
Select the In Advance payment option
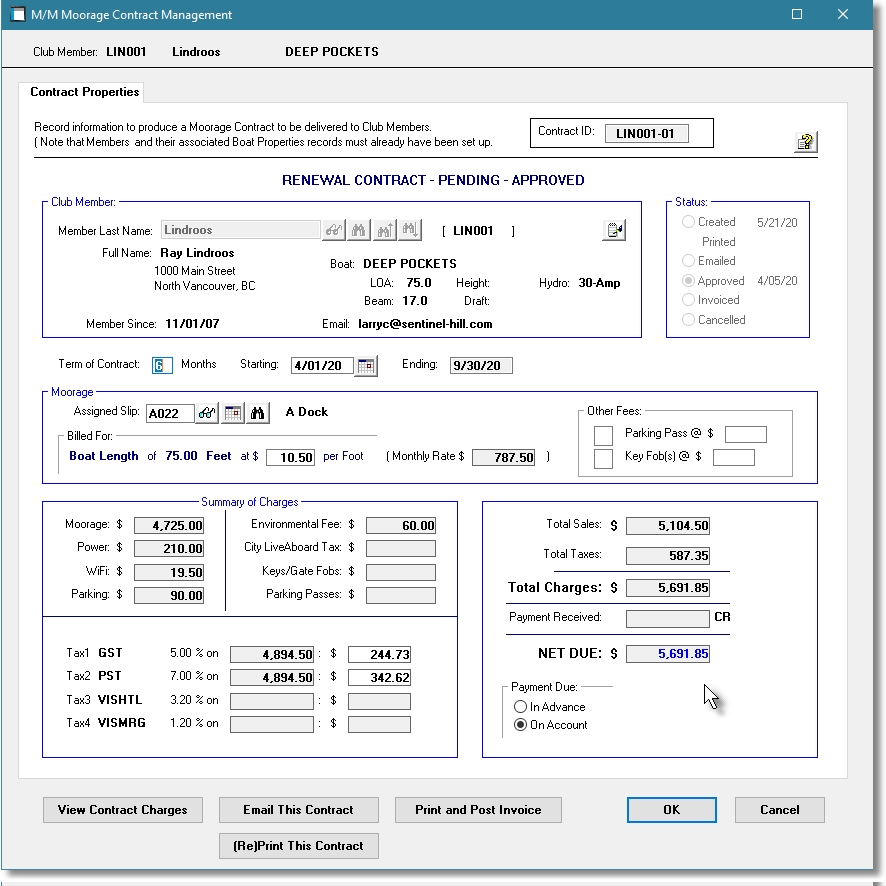click(520, 706)
